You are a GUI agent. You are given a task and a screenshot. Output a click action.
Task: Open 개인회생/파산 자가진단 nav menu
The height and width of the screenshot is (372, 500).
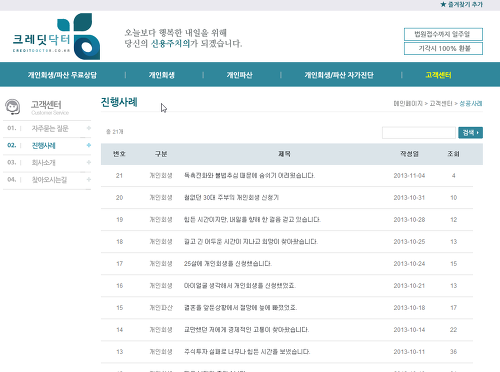[339, 75]
